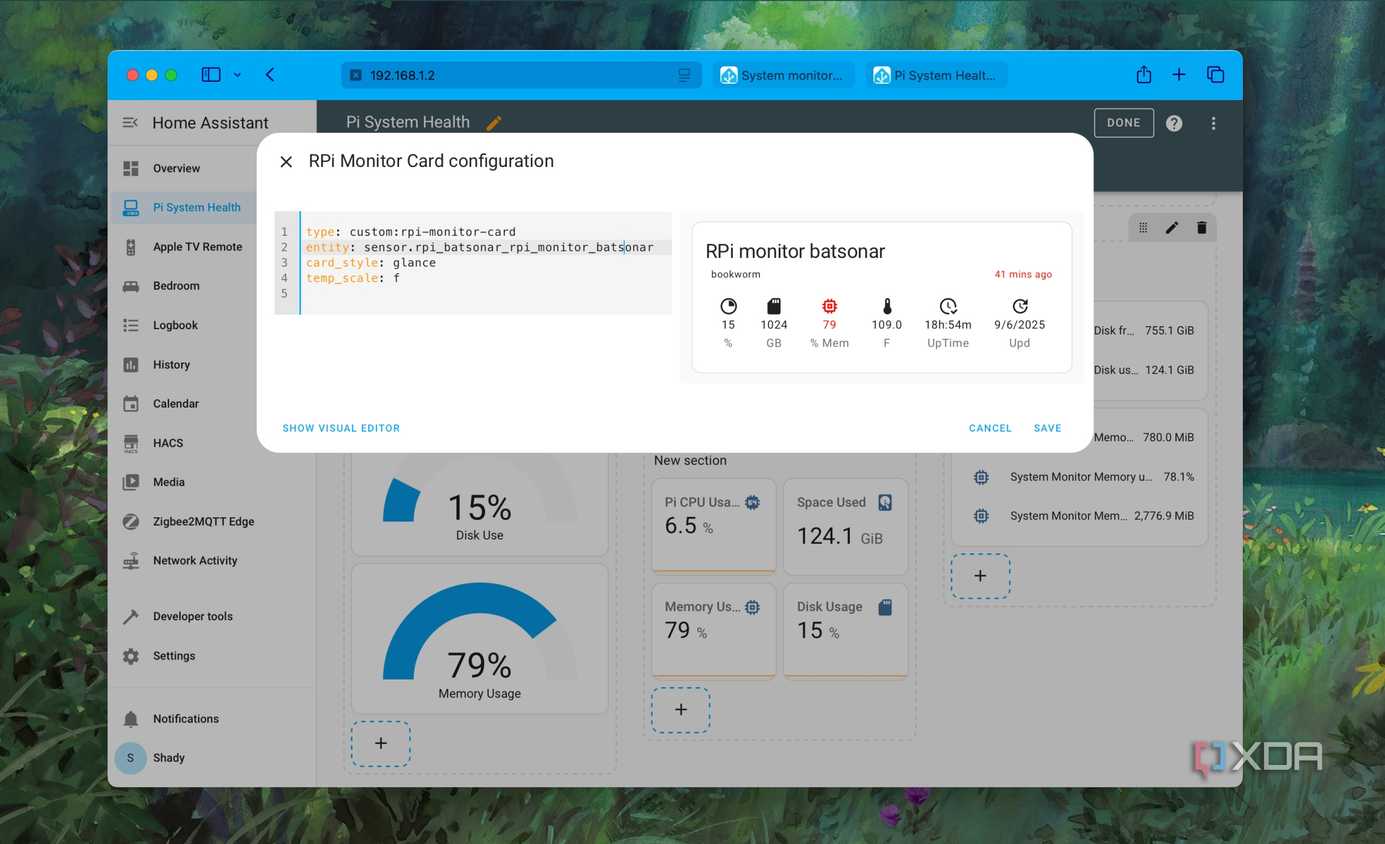The height and width of the screenshot is (844, 1385).
Task: Click pencil icon next to Pi System Health title
Action: (x=493, y=123)
